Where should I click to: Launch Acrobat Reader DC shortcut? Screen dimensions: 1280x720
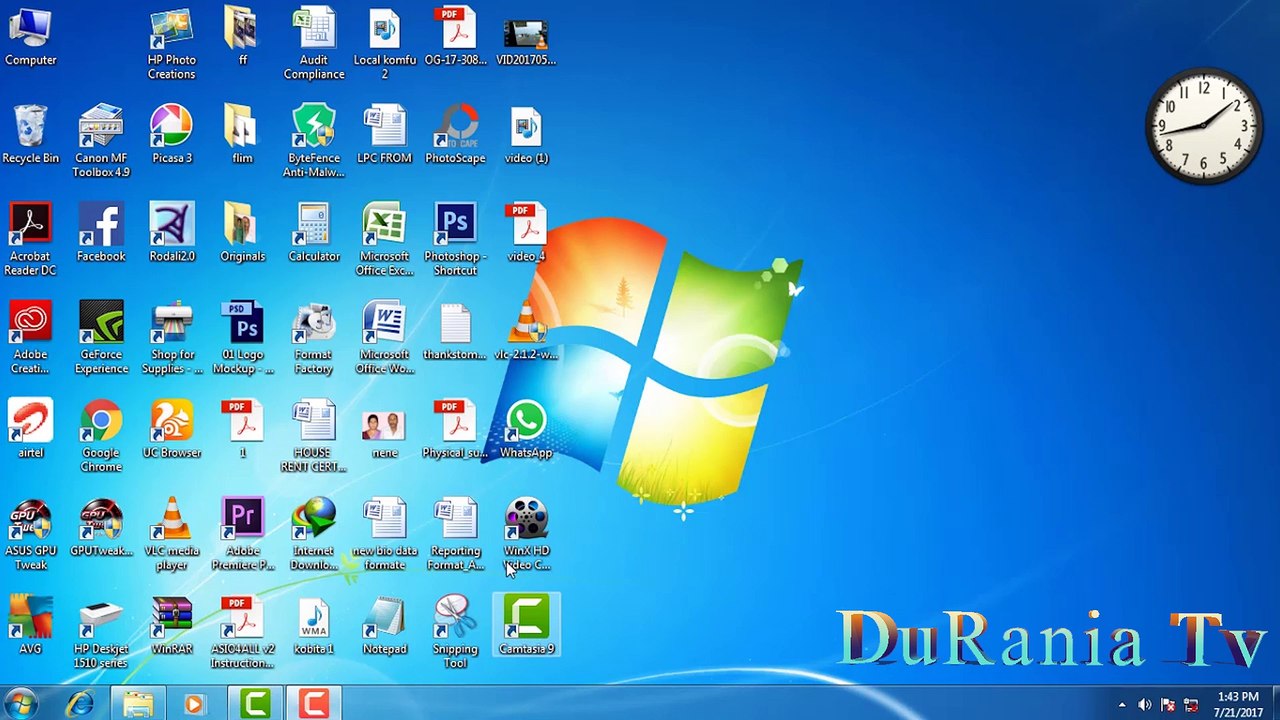(x=30, y=240)
